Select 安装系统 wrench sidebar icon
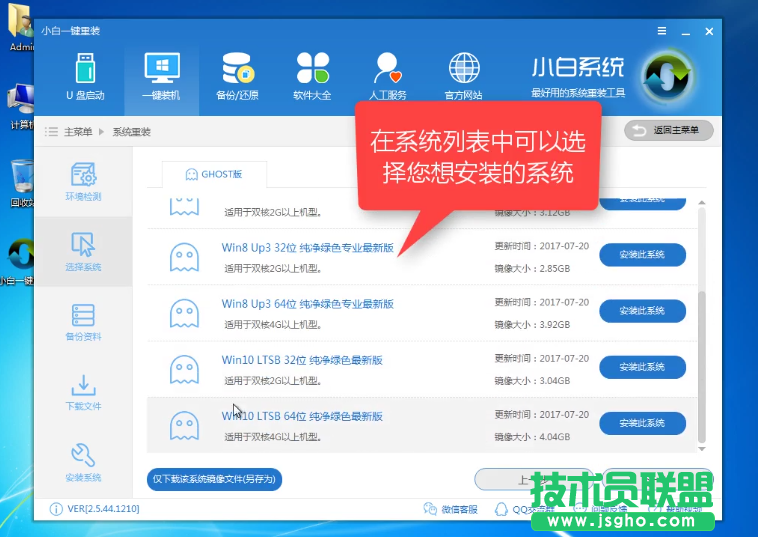 tap(83, 463)
